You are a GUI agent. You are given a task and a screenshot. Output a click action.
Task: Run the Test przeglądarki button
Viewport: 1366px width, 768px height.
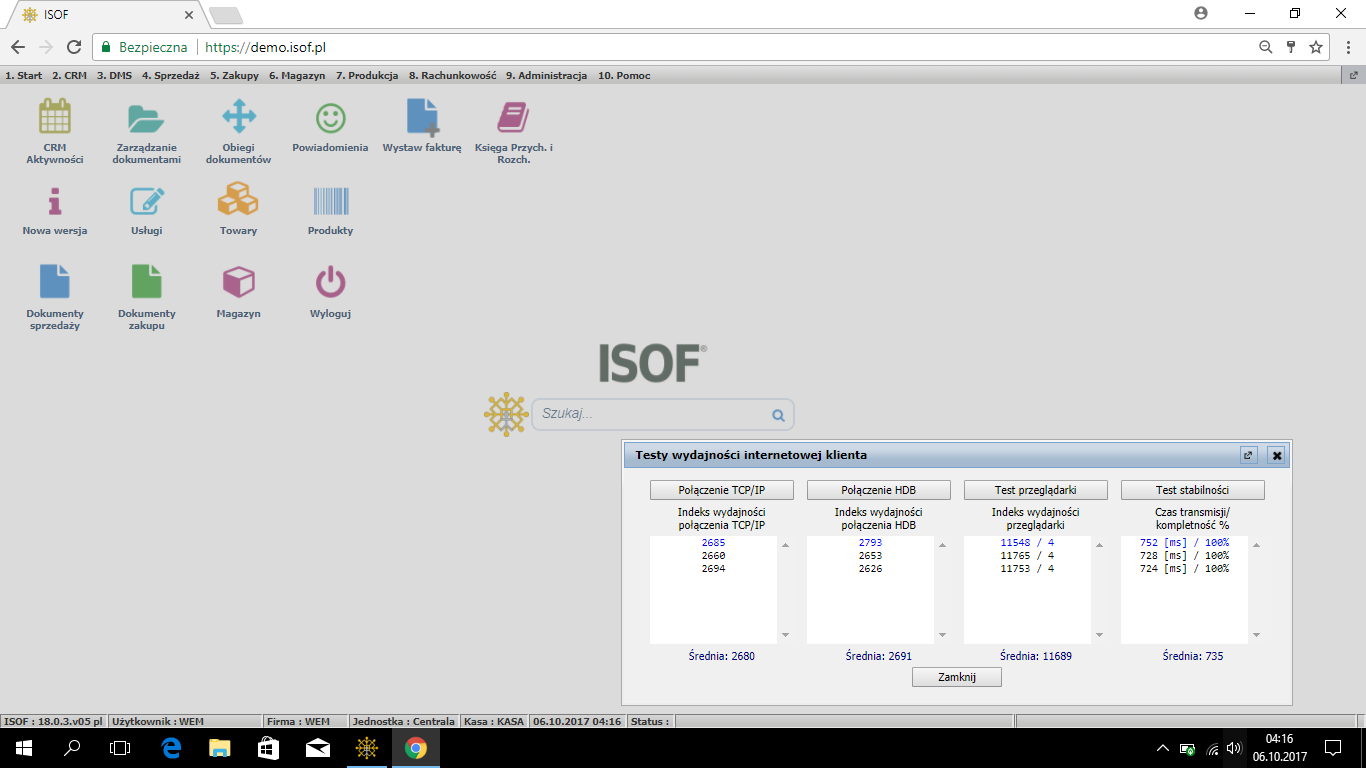tap(1036, 490)
